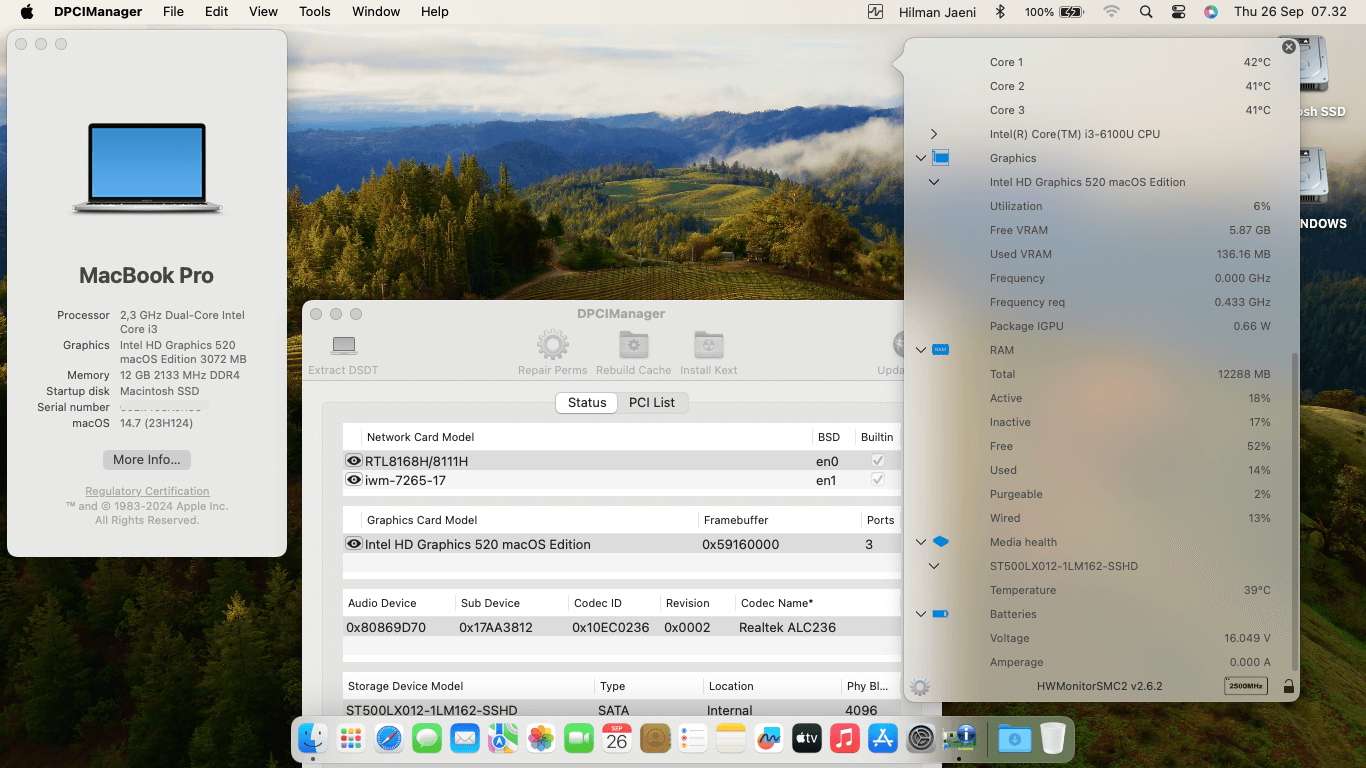Open Launchpad from the dock
This screenshot has width=1366, height=768.
coord(351,739)
